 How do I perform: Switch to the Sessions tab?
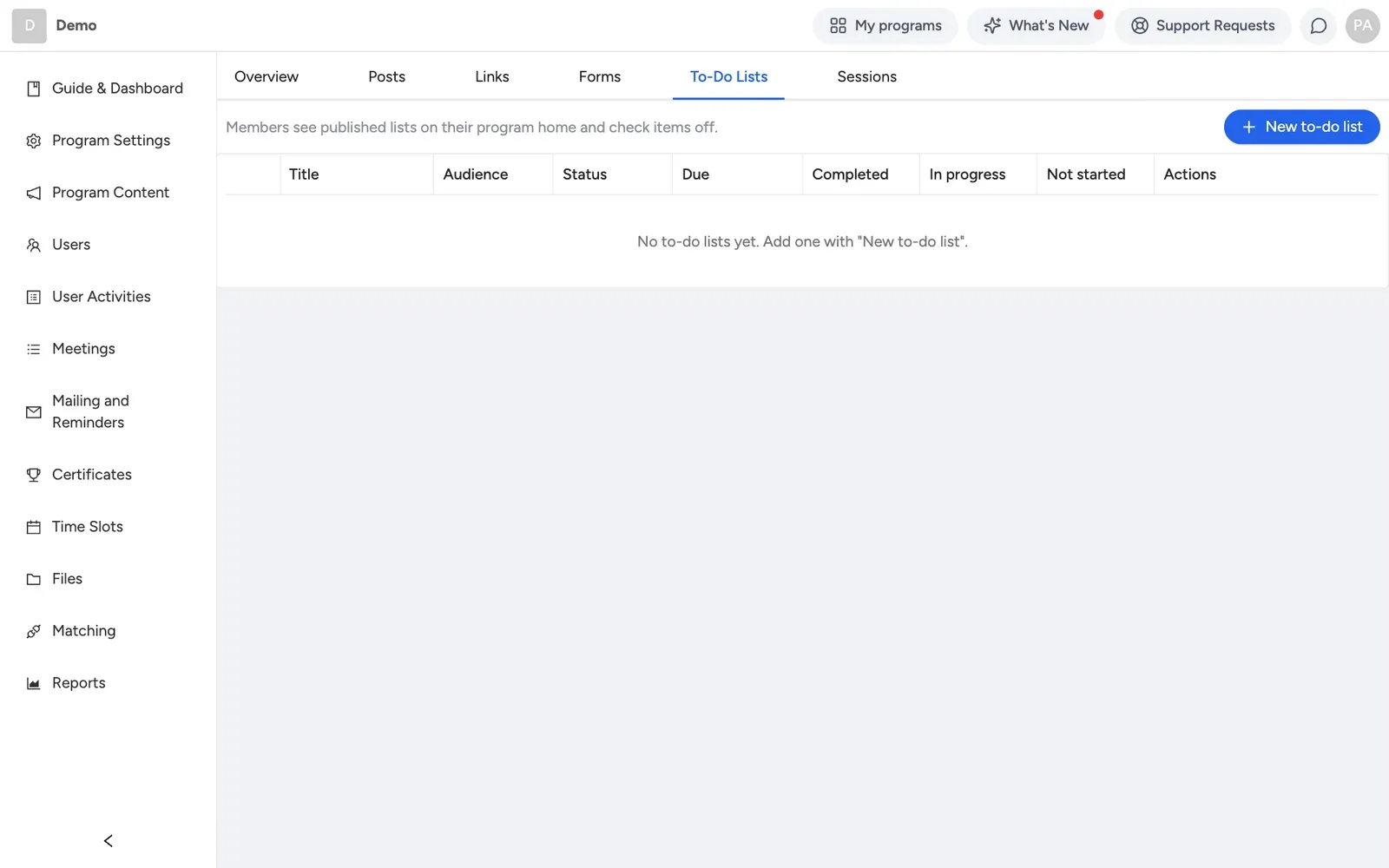click(x=866, y=76)
